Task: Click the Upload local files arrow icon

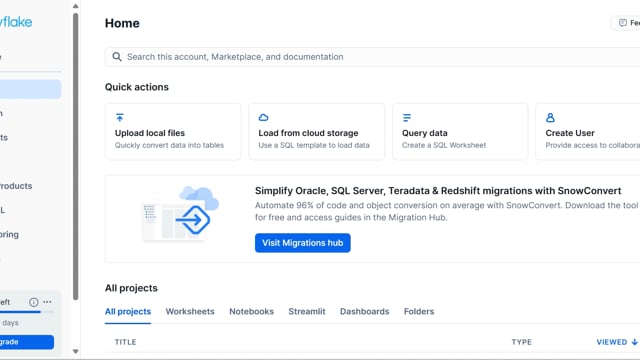Action: pos(120,118)
